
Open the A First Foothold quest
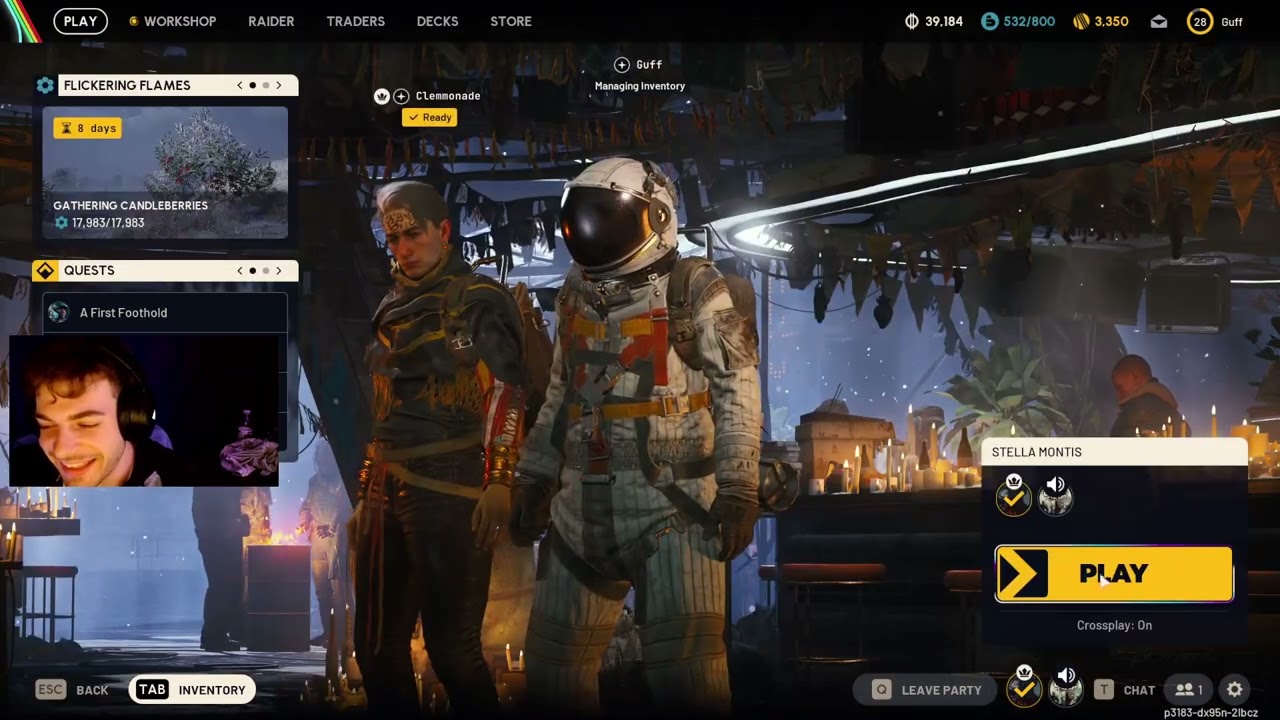(x=165, y=313)
